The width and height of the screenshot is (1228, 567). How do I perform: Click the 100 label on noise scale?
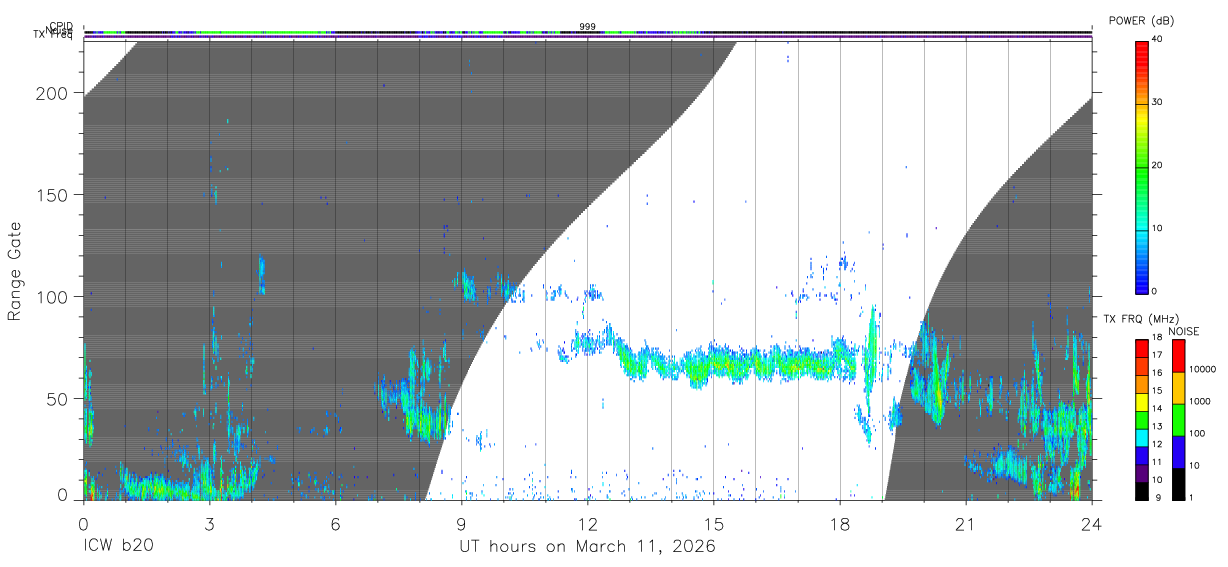point(1198,433)
